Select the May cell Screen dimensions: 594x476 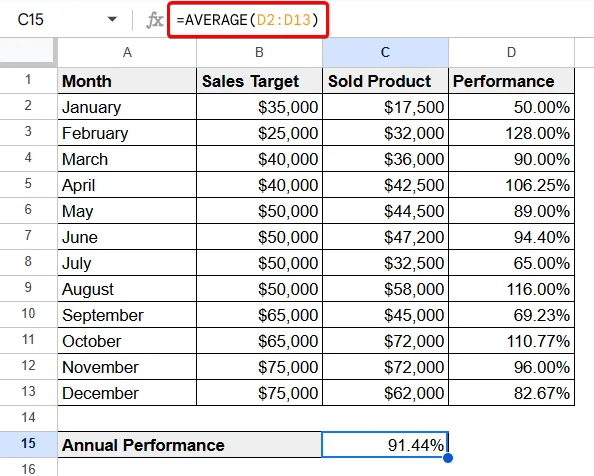127,211
